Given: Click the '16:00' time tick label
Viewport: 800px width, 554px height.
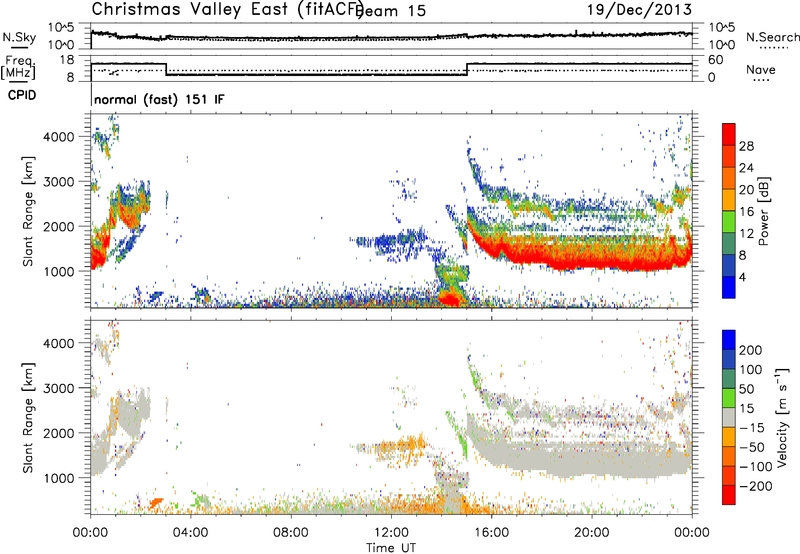Looking at the screenshot, I should coord(491,533).
